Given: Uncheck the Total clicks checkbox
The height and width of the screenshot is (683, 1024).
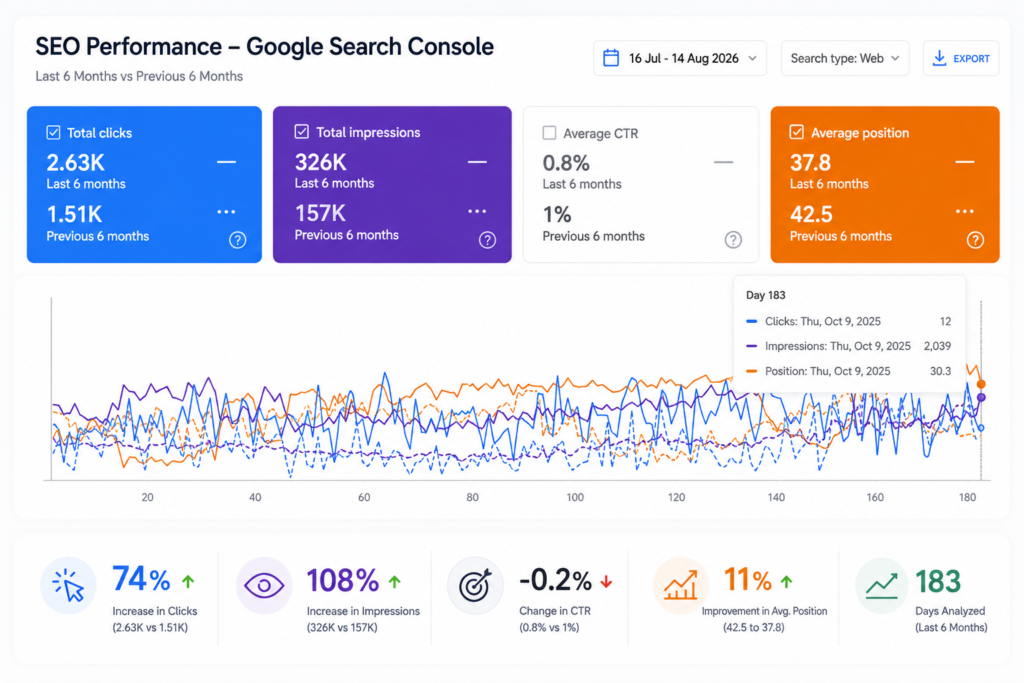Looking at the screenshot, I should [54, 133].
